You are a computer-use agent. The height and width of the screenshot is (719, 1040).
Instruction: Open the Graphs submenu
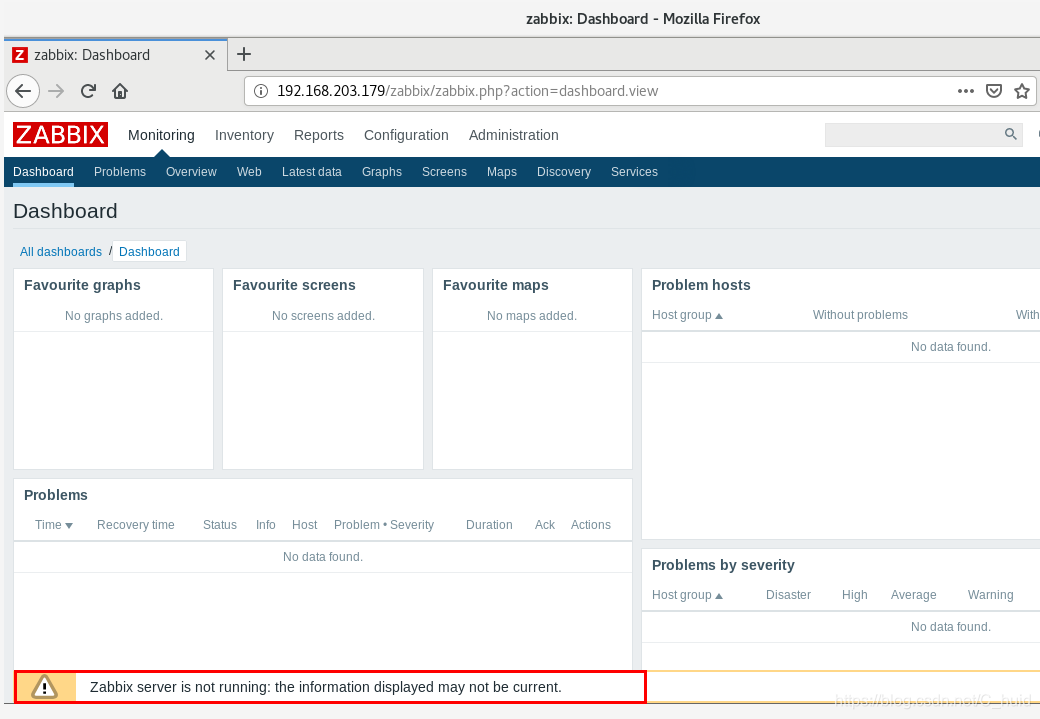click(382, 172)
